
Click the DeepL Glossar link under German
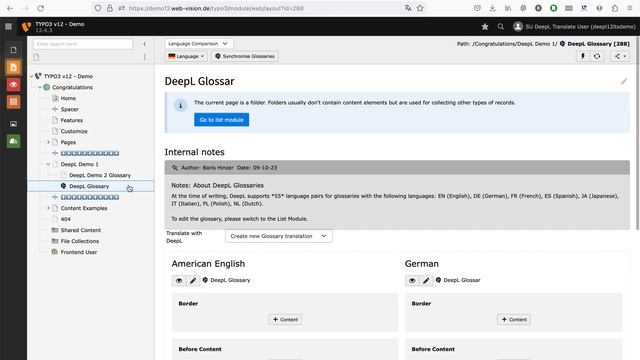[462, 280]
